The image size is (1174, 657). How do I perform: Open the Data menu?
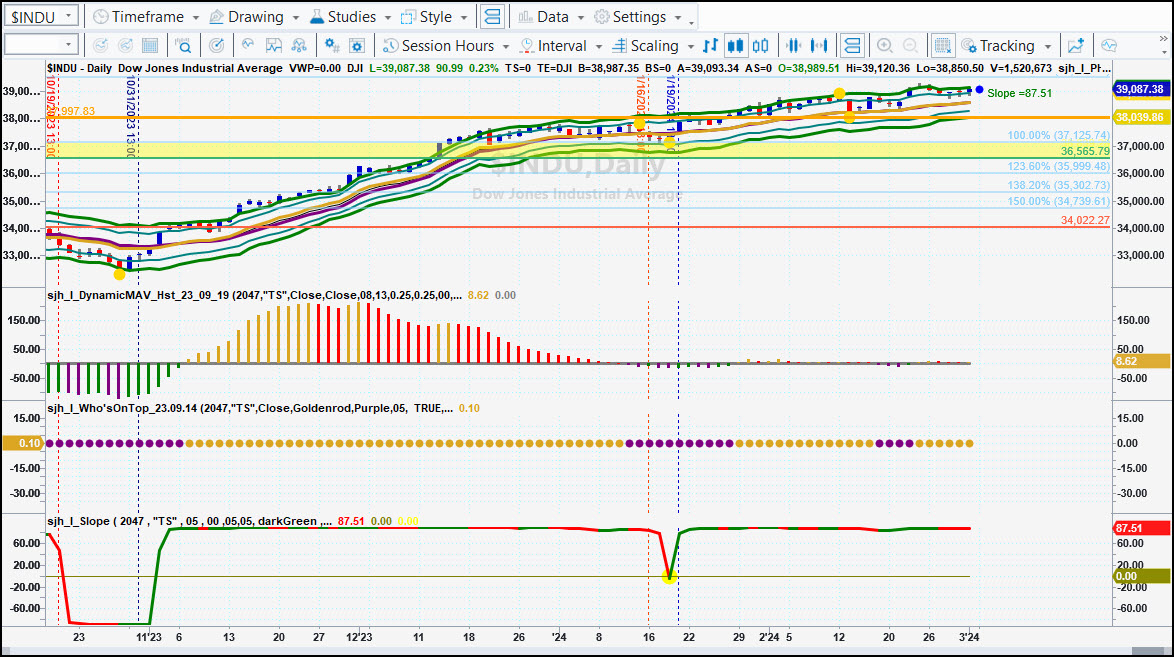click(550, 16)
